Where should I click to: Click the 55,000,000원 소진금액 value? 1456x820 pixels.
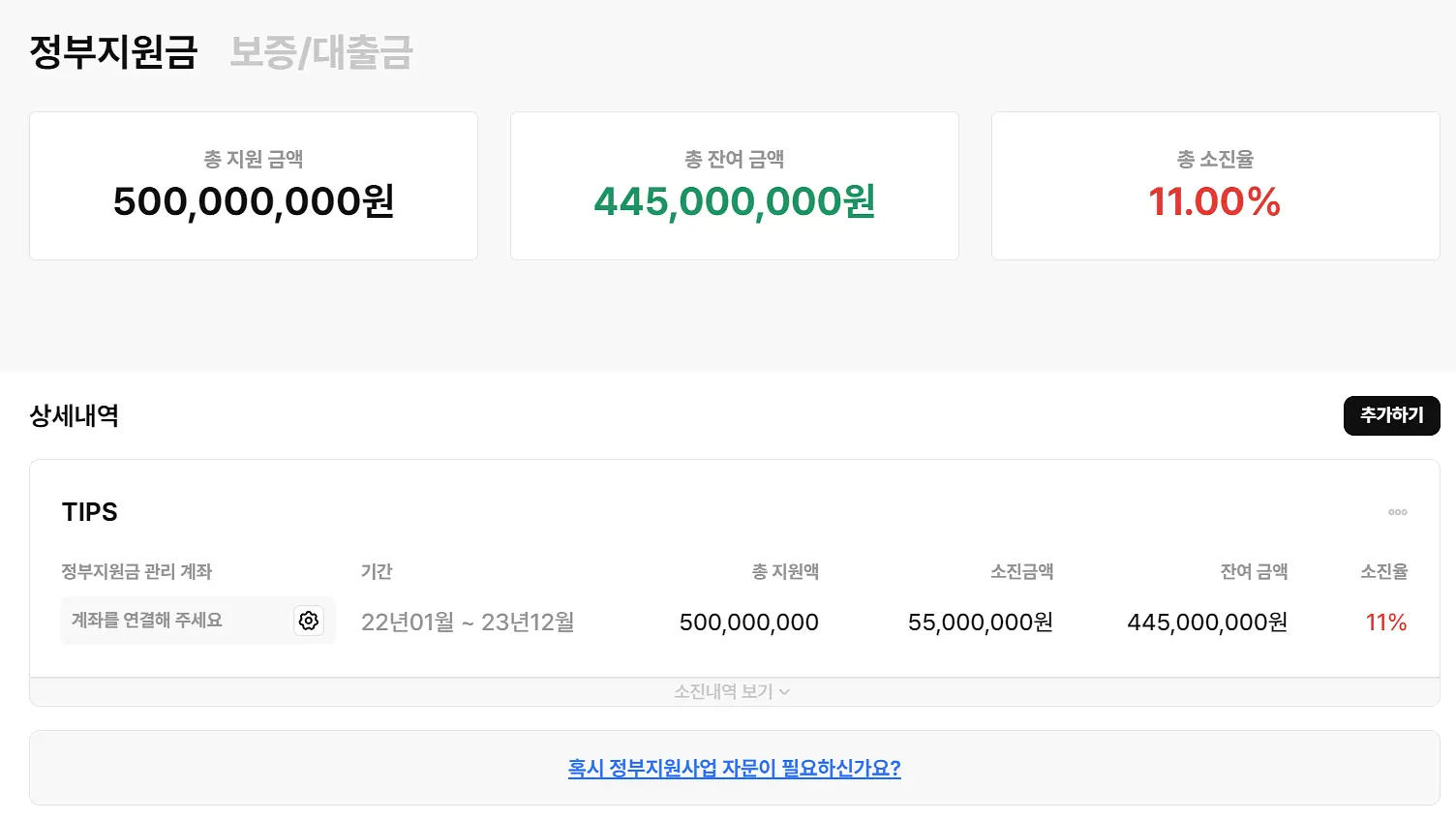pos(981,622)
